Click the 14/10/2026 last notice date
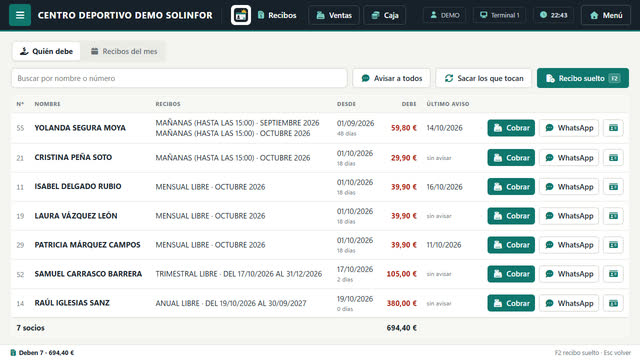The width and height of the screenshot is (640, 360). pyautogui.click(x=444, y=128)
